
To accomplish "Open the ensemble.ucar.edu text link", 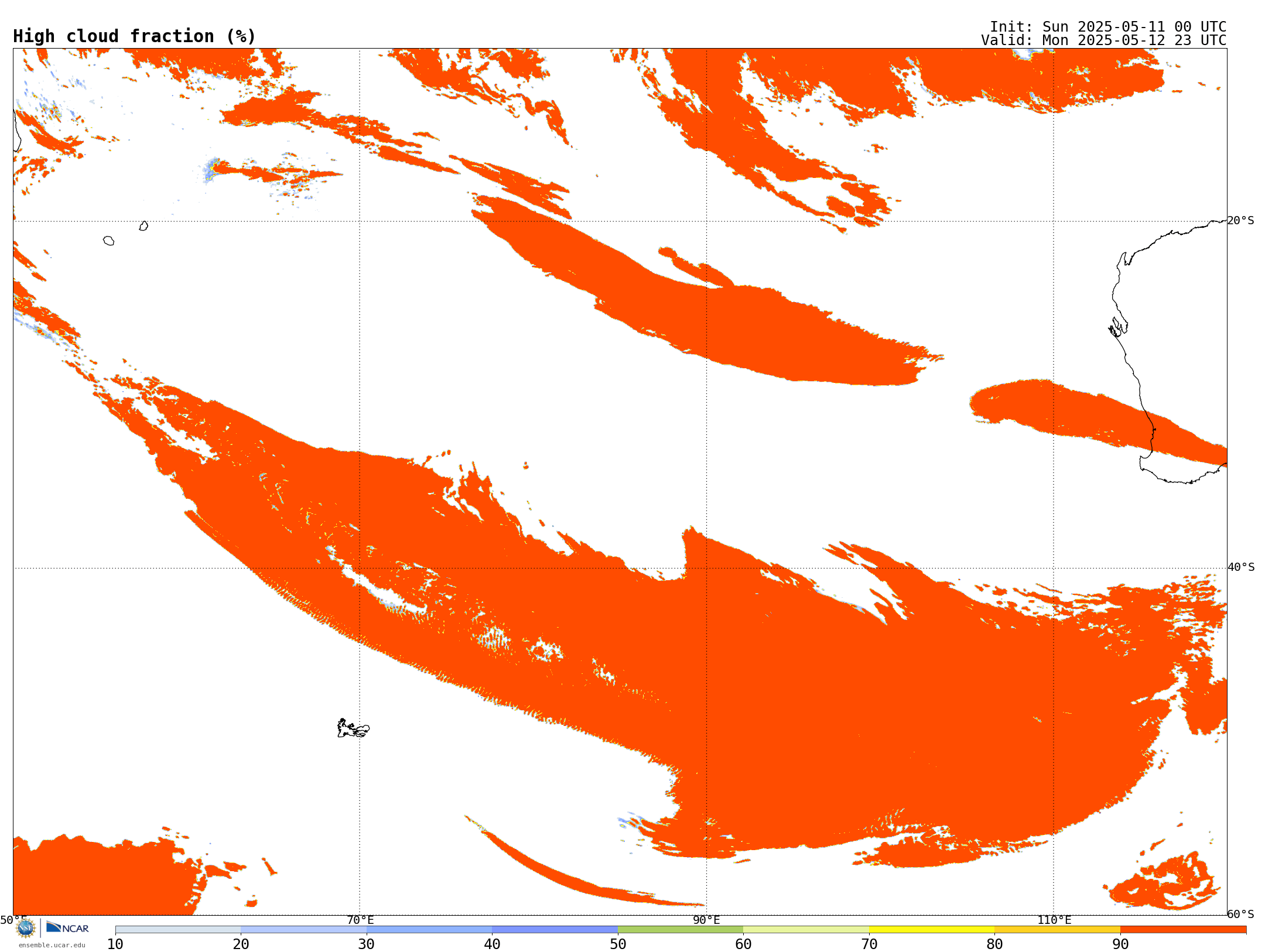I will 52,945.
